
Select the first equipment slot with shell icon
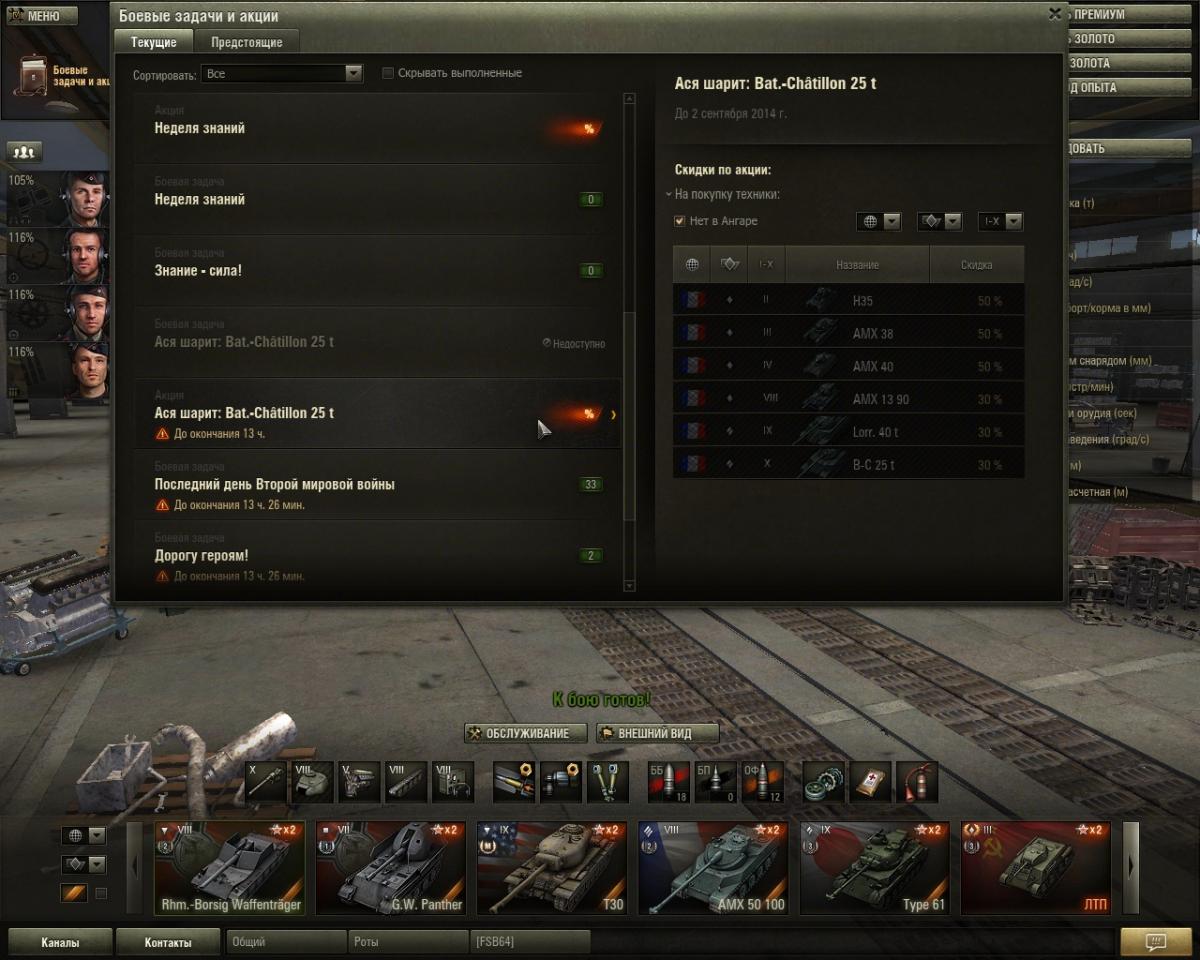[515, 781]
